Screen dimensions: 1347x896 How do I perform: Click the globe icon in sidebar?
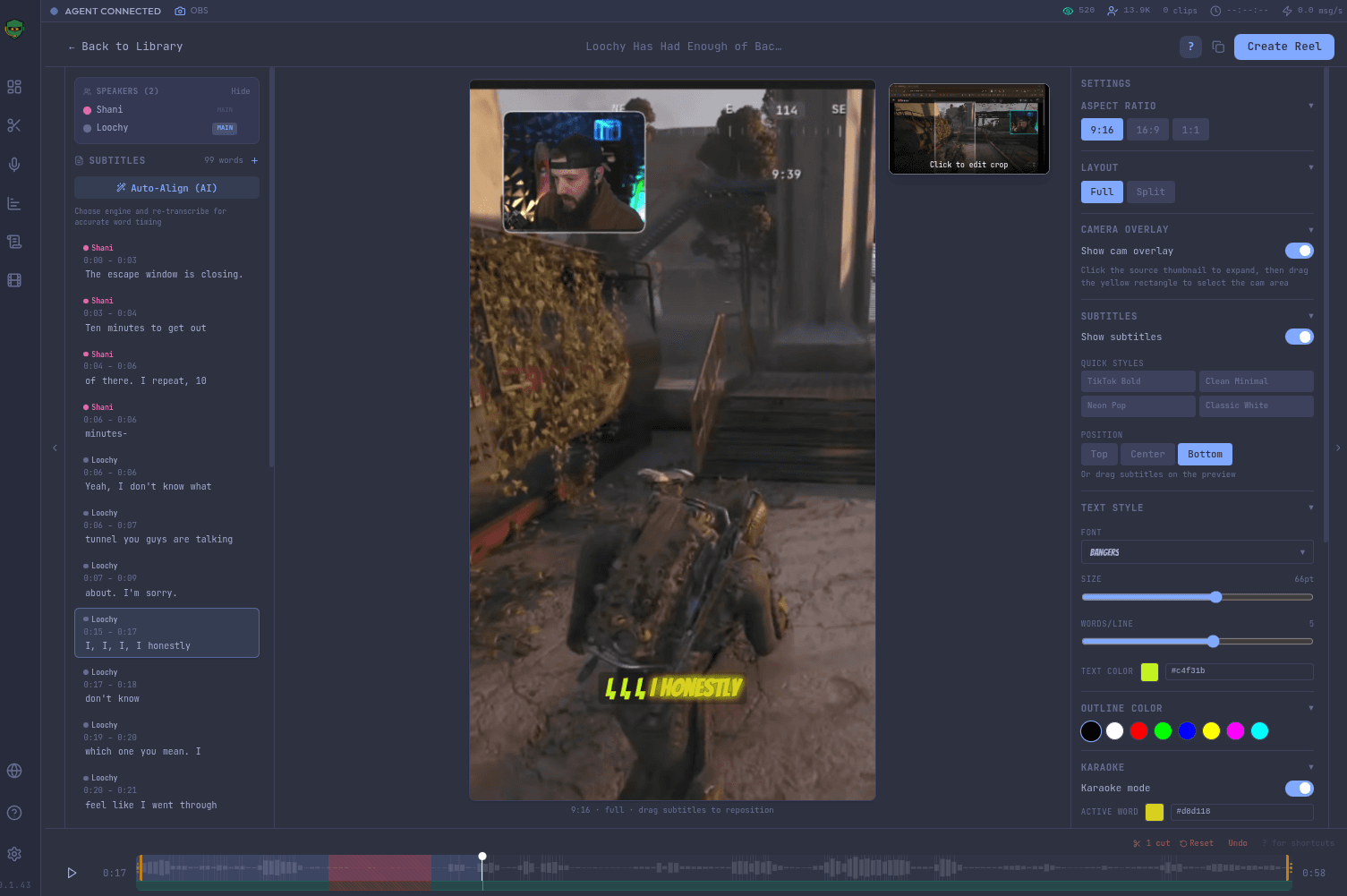[14, 771]
